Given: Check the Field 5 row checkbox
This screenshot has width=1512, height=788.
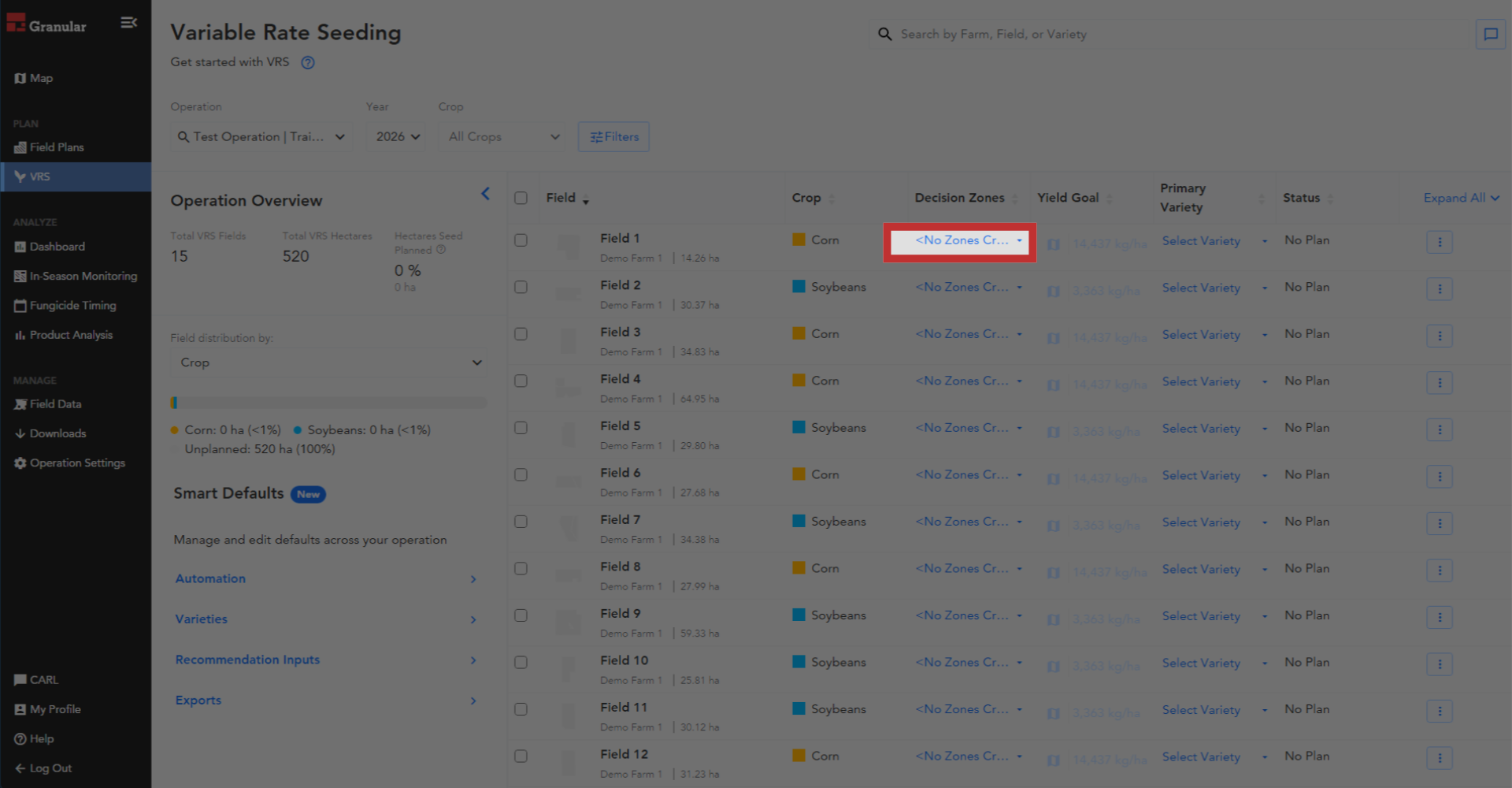Looking at the screenshot, I should 521,428.
